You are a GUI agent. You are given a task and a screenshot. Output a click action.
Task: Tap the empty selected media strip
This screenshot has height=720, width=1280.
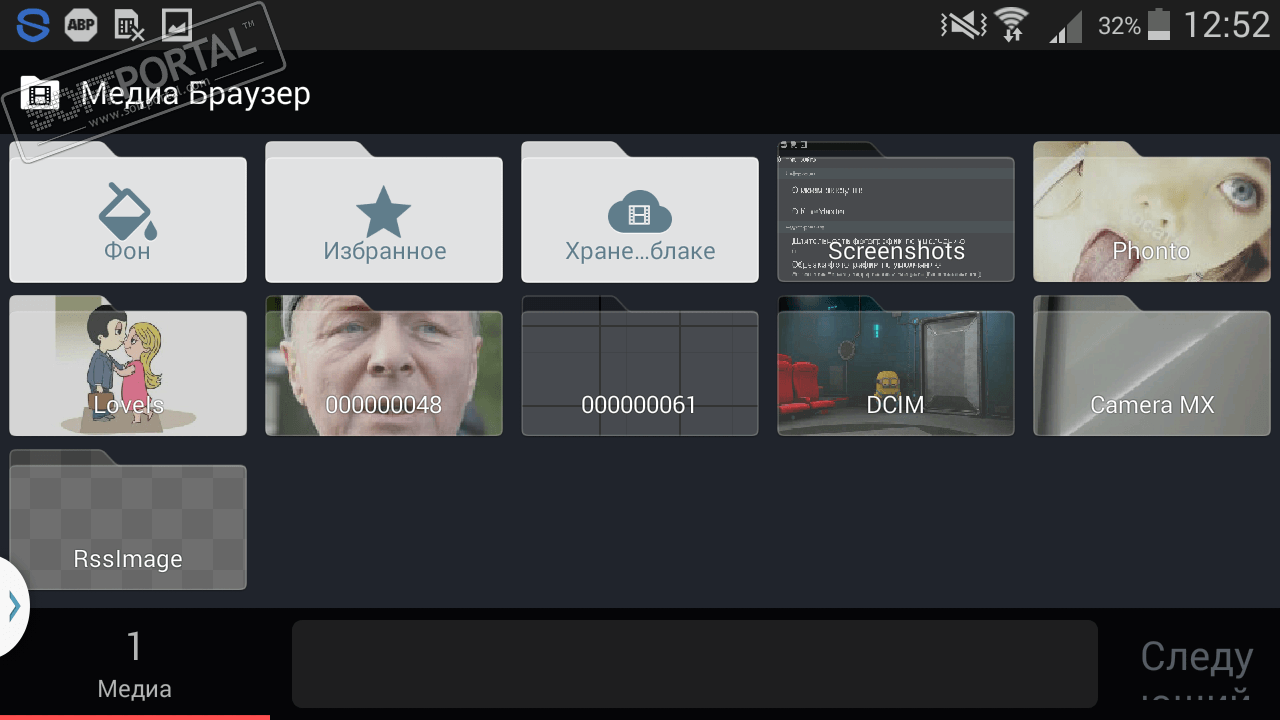point(695,664)
